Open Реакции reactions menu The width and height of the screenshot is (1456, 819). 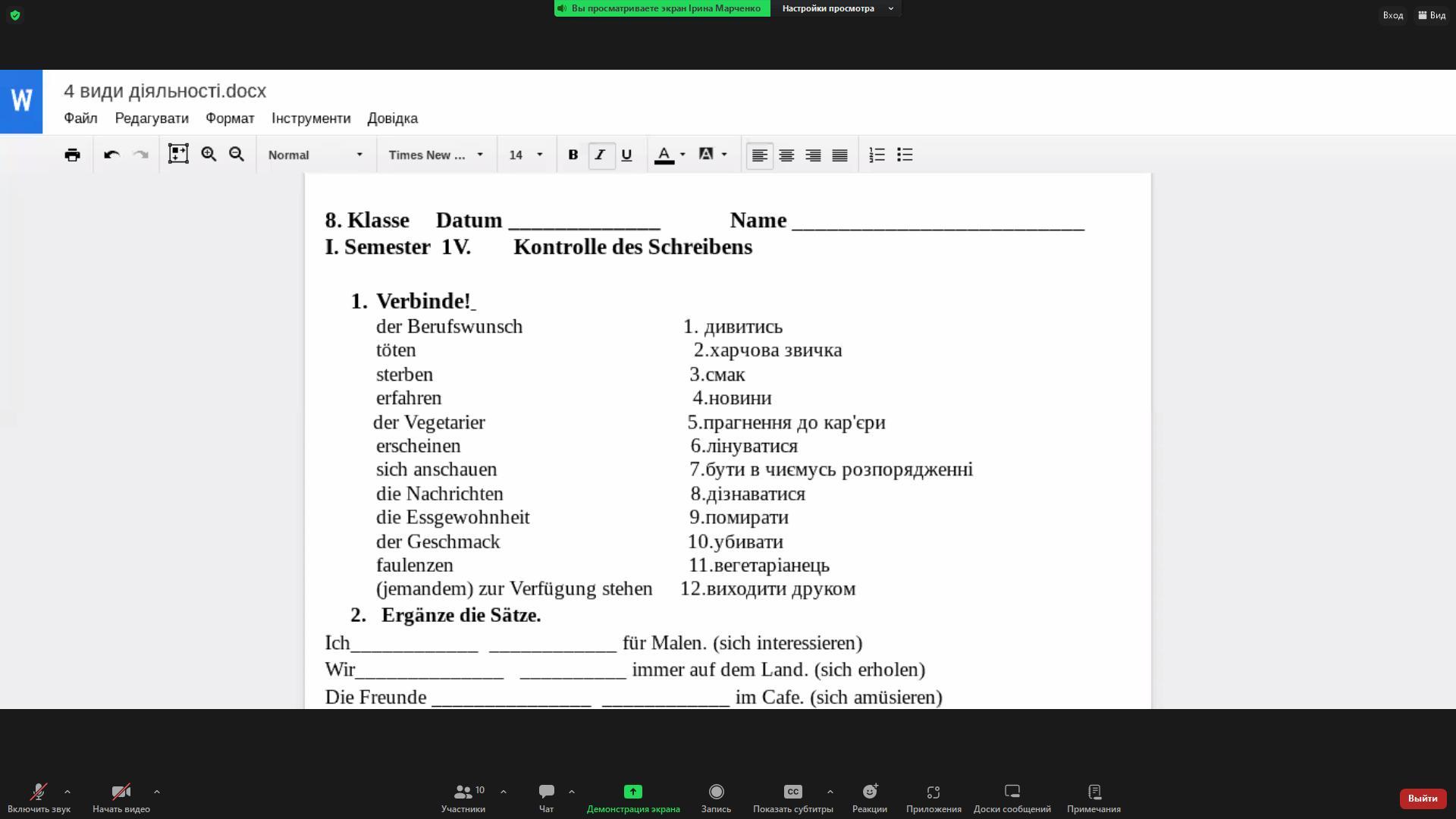tap(869, 799)
